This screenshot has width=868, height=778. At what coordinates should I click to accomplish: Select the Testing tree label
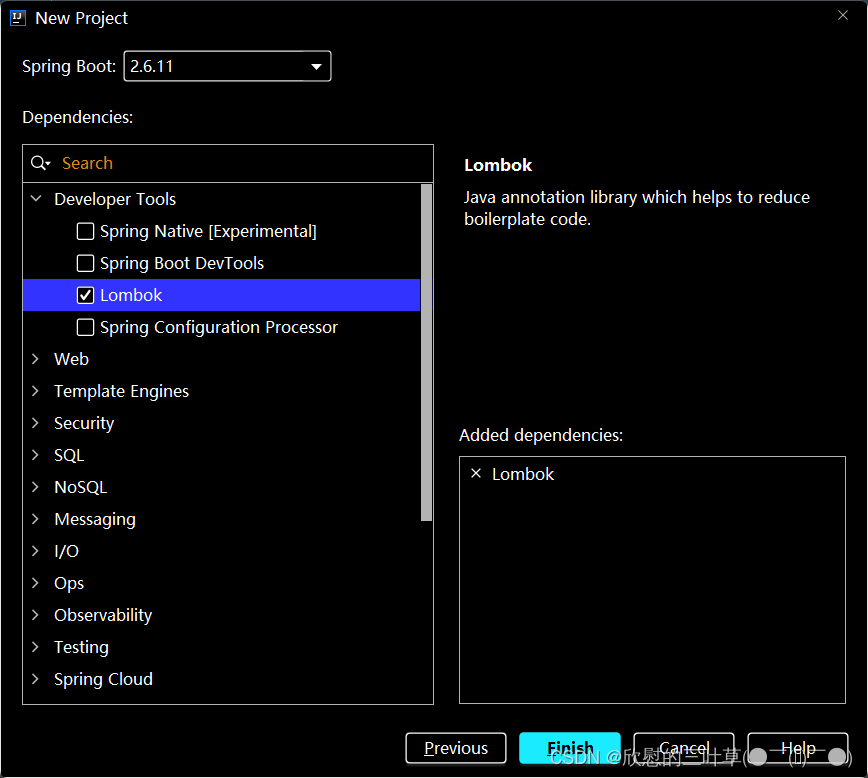tap(81, 647)
